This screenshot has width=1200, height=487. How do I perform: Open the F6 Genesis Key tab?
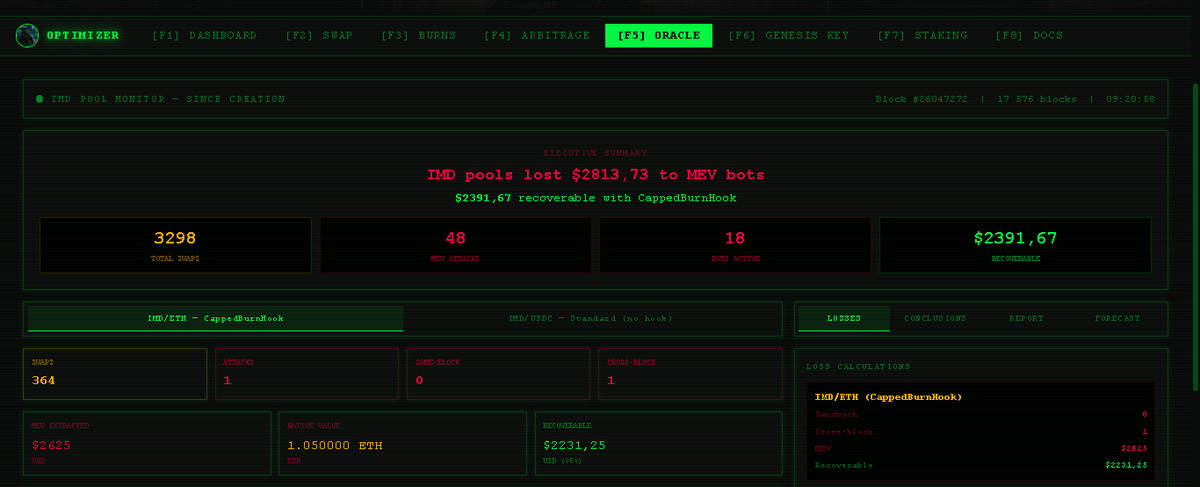click(788, 36)
